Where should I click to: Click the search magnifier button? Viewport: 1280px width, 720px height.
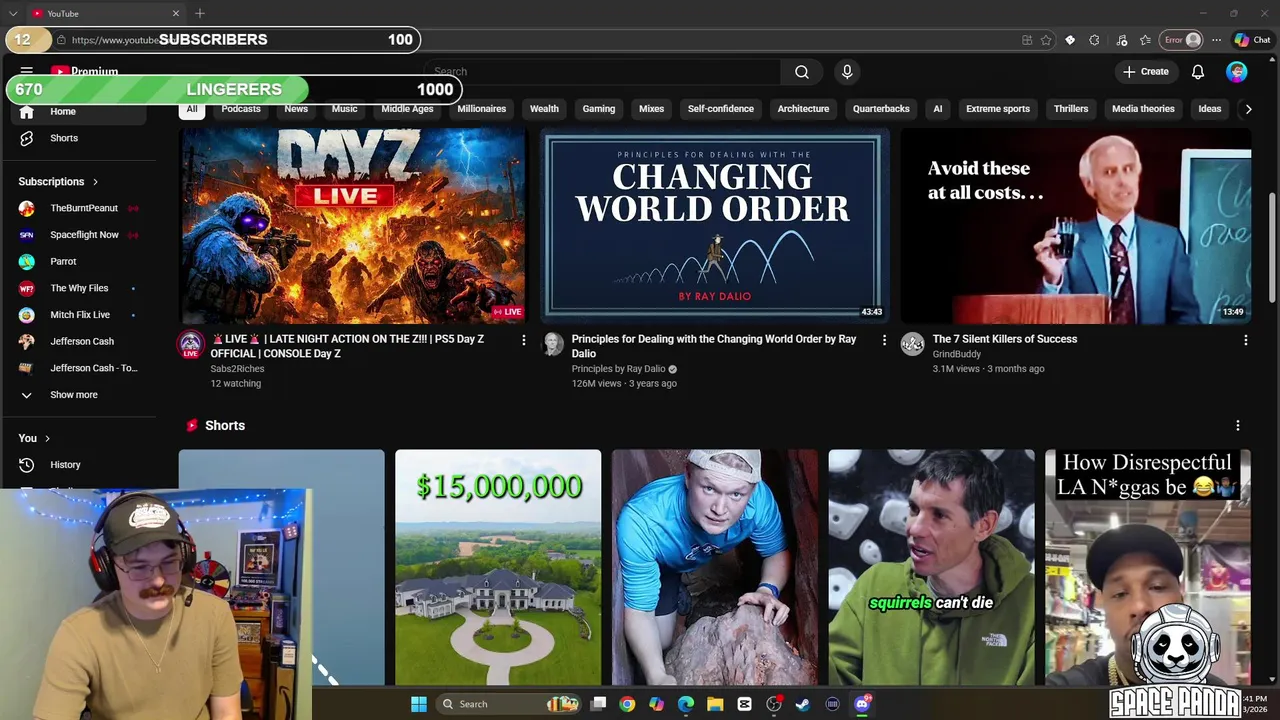click(801, 72)
